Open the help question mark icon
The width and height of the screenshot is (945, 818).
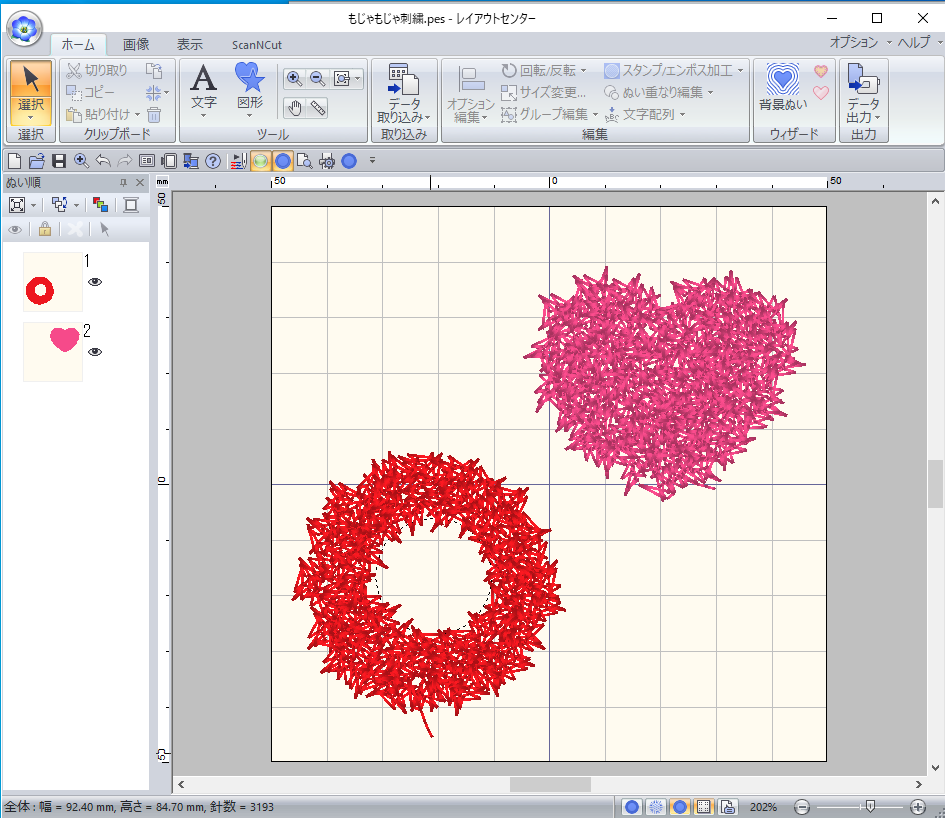point(213,161)
